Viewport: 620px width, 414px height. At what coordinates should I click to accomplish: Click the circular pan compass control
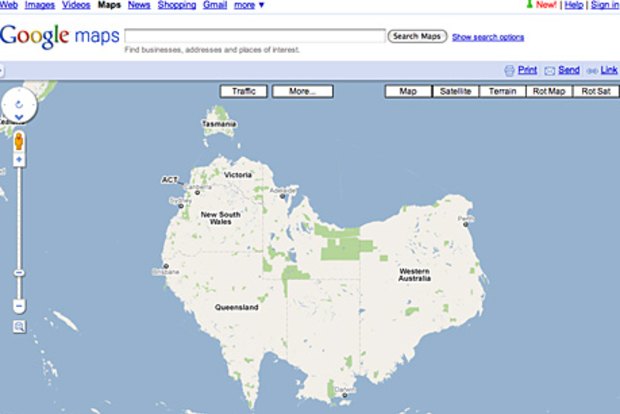(17, 104)
